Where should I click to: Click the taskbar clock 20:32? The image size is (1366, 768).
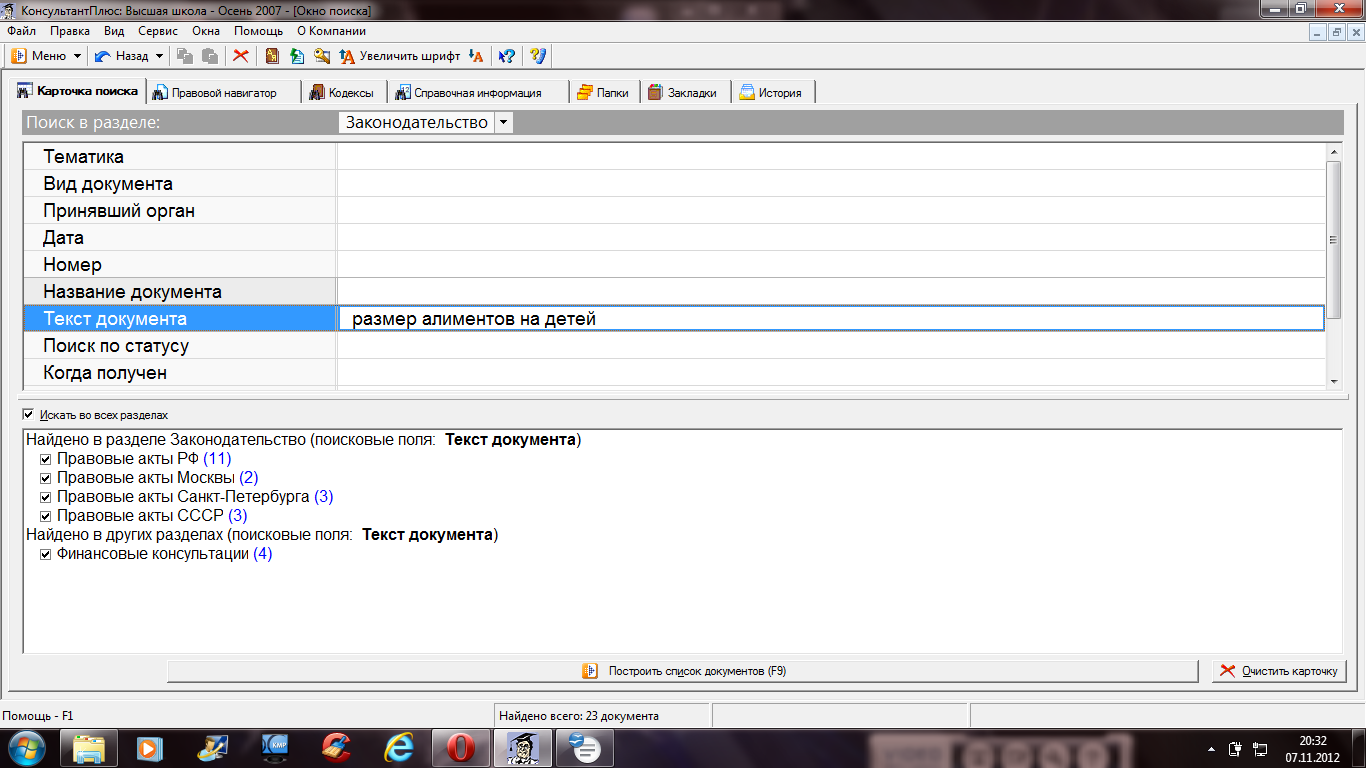tap(1312, 741)
